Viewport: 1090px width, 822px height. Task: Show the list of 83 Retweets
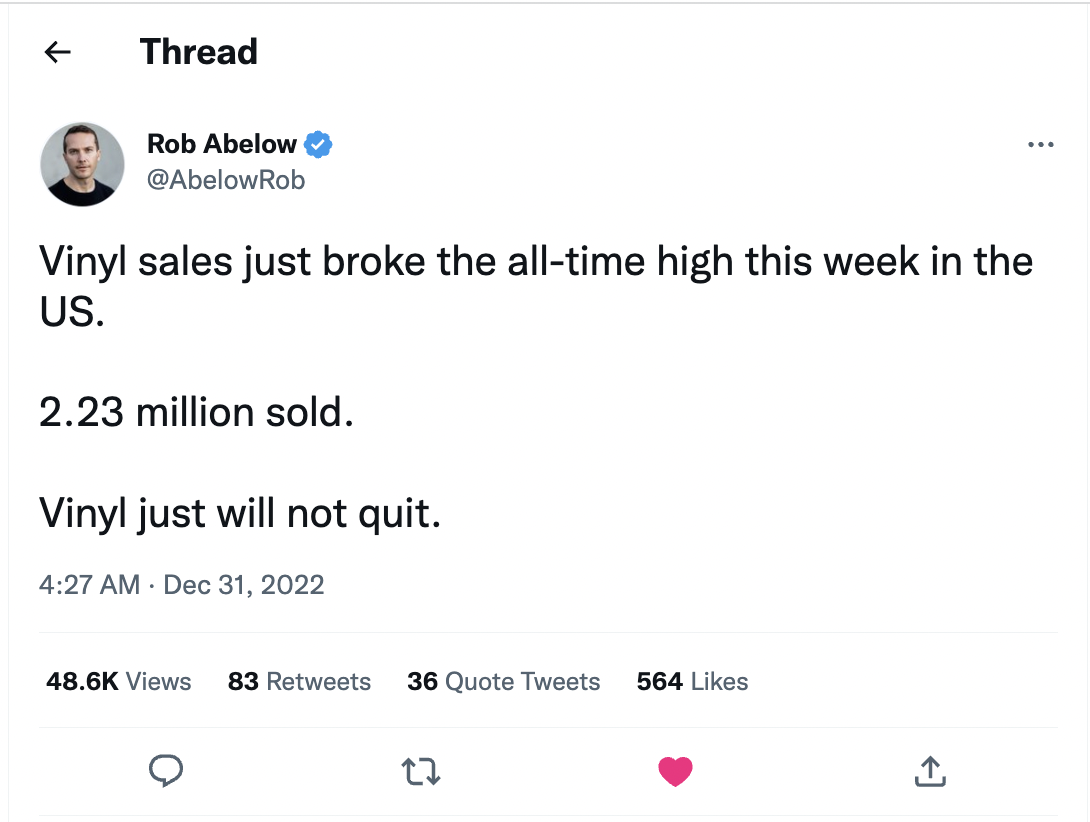299,682
